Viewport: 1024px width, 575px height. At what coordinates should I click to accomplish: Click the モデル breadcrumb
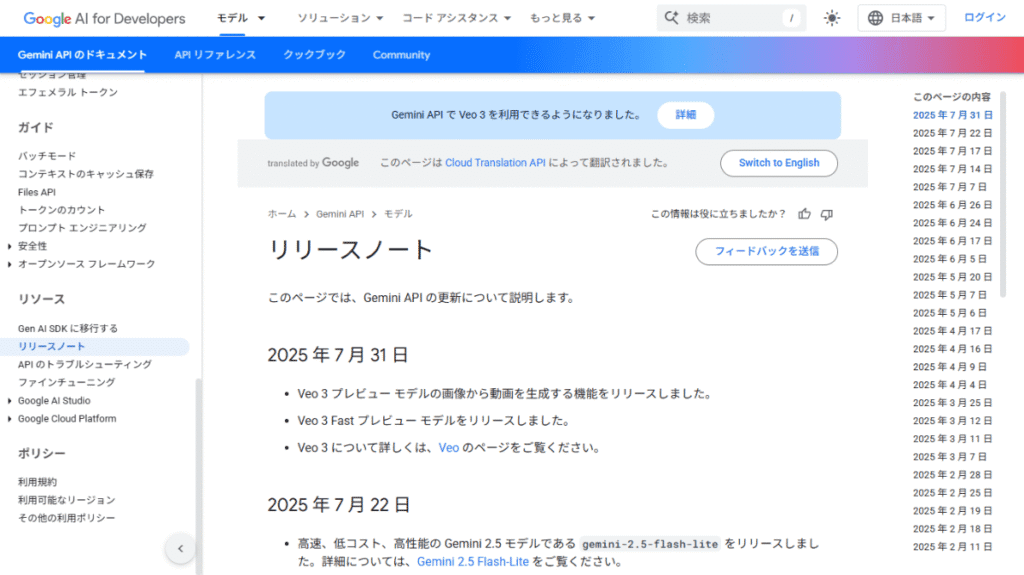pos(398,214)
